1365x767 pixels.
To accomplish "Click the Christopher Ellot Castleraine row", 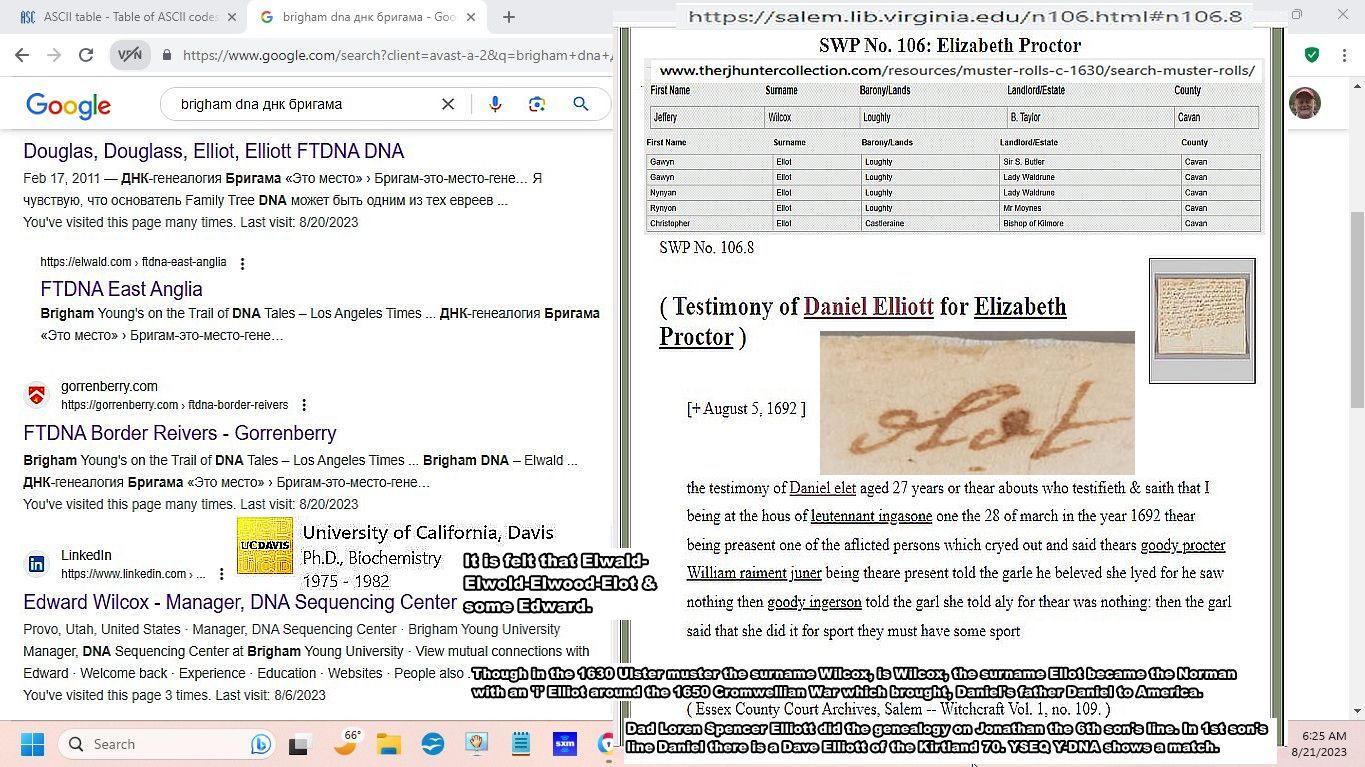I will [954, 223].
